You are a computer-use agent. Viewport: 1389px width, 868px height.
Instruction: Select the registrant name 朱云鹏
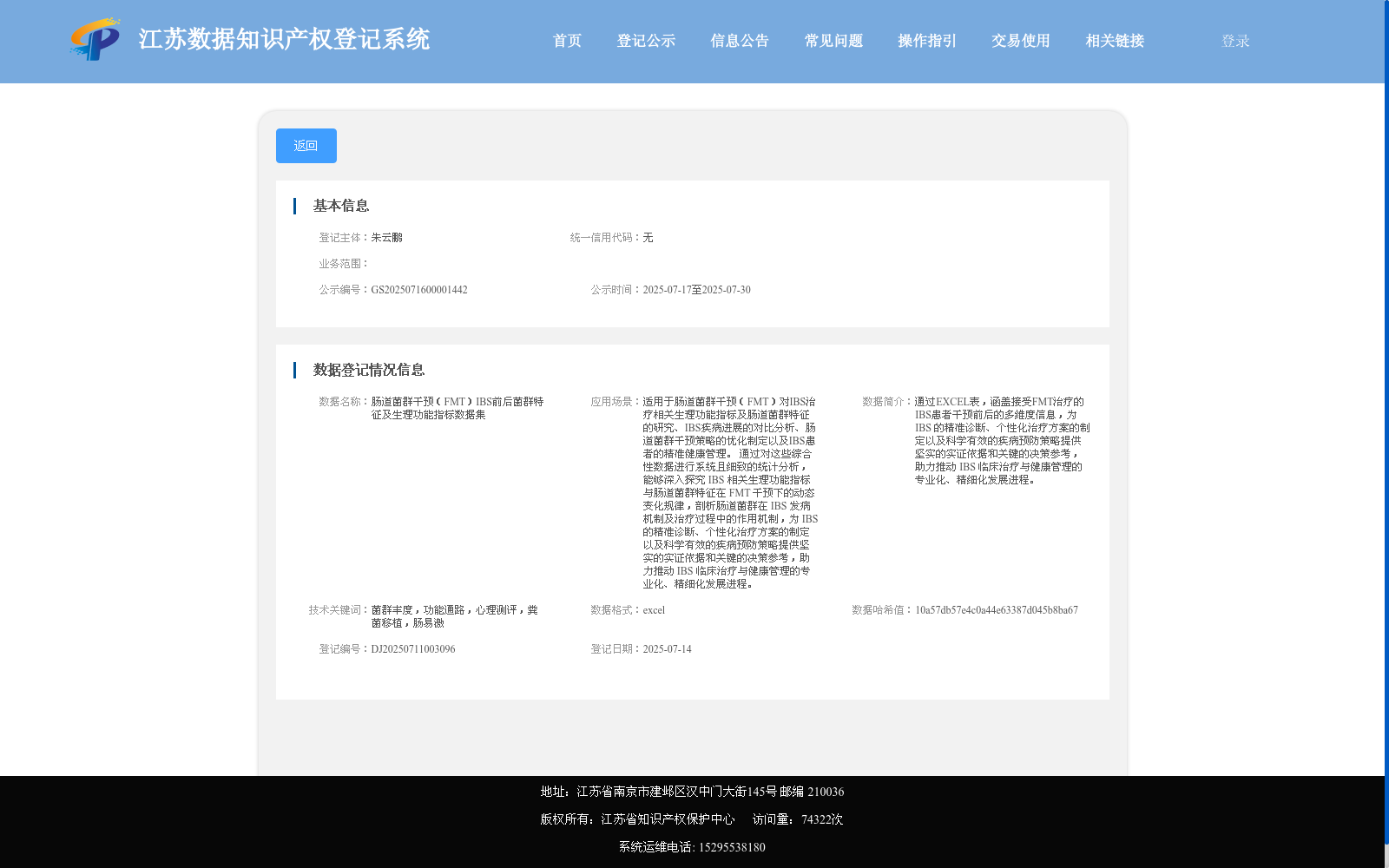[x=387, y=238]
